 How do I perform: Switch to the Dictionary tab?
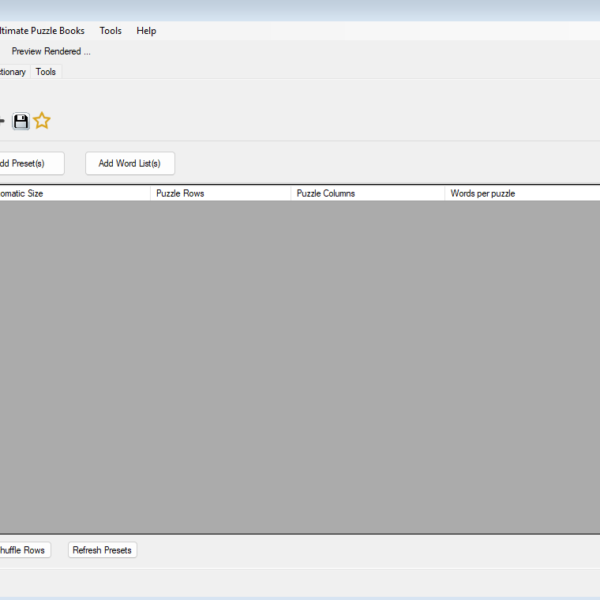(12, 72)
